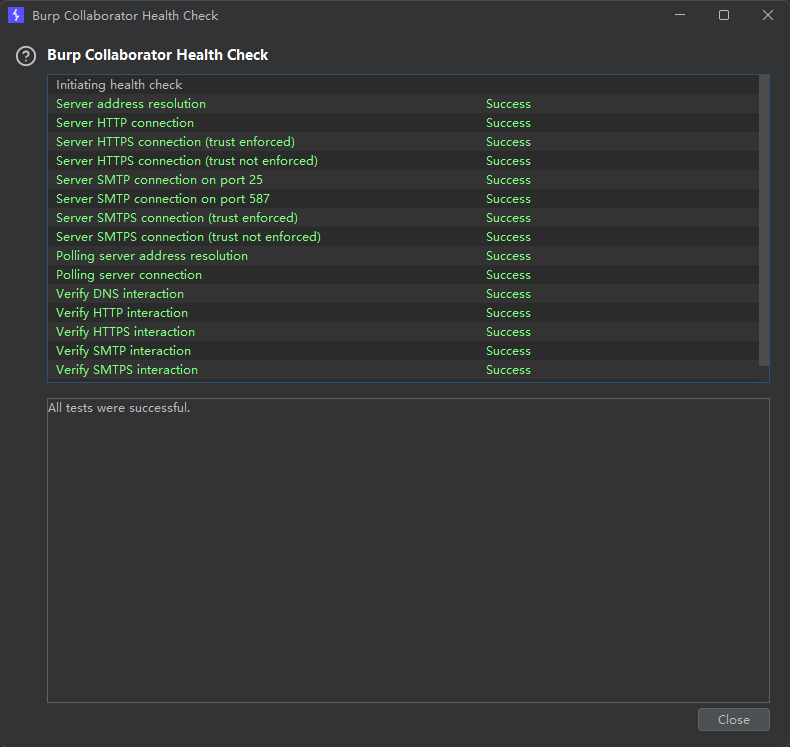Image resolution: width=790 pixels, height=747 pixels.
Task: Click the help question mark icon
Action: tap(26, 56)
